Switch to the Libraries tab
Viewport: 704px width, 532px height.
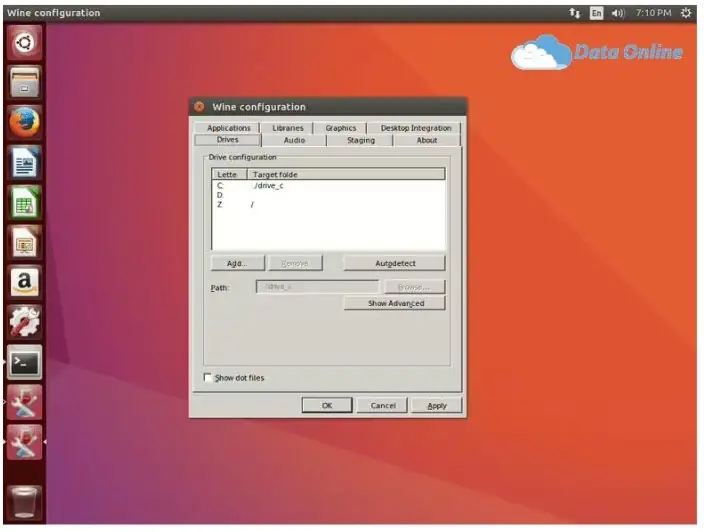coord(288,128)
